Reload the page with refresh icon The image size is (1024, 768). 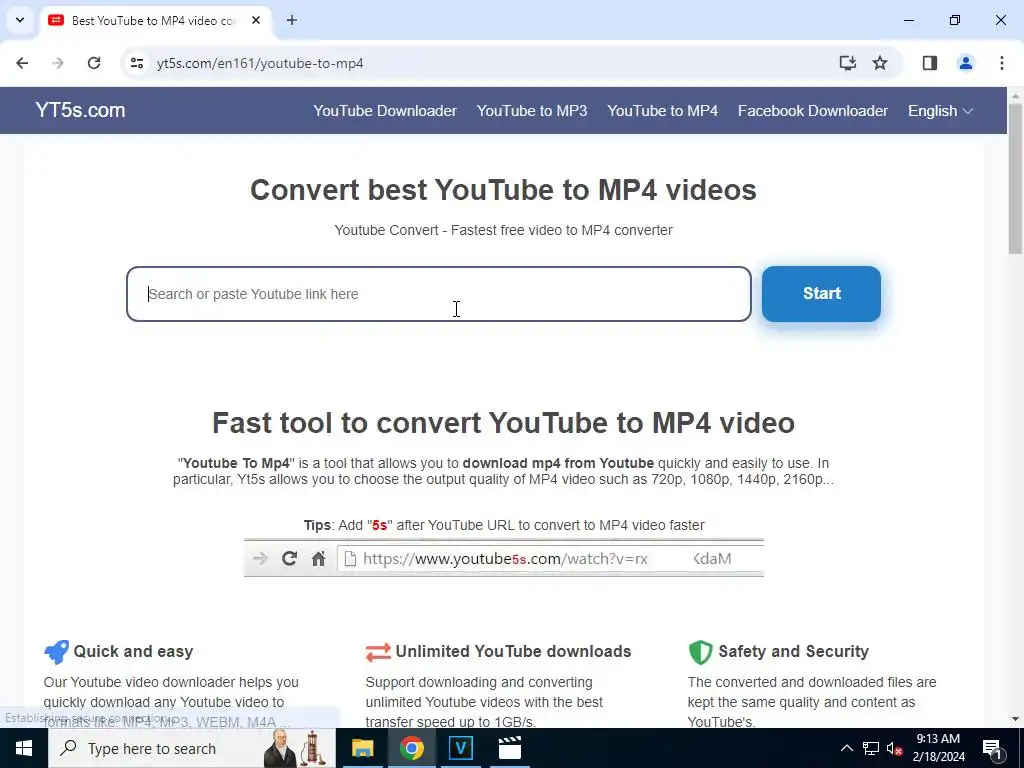click(x=94, y=63)
